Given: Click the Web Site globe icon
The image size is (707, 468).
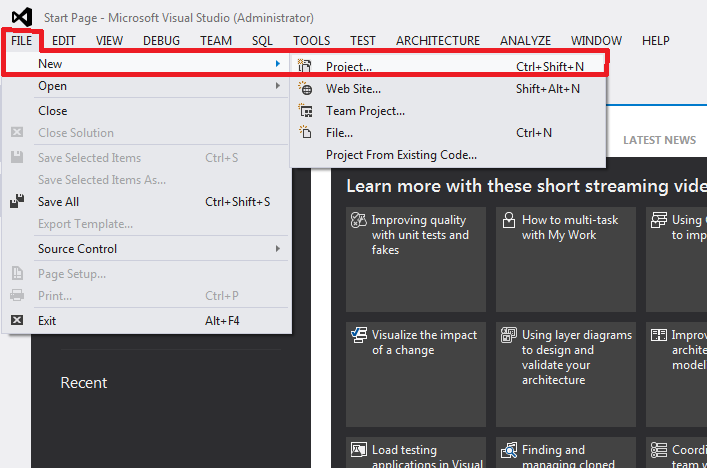Looking at the screenshot, I should coord(306,89).
